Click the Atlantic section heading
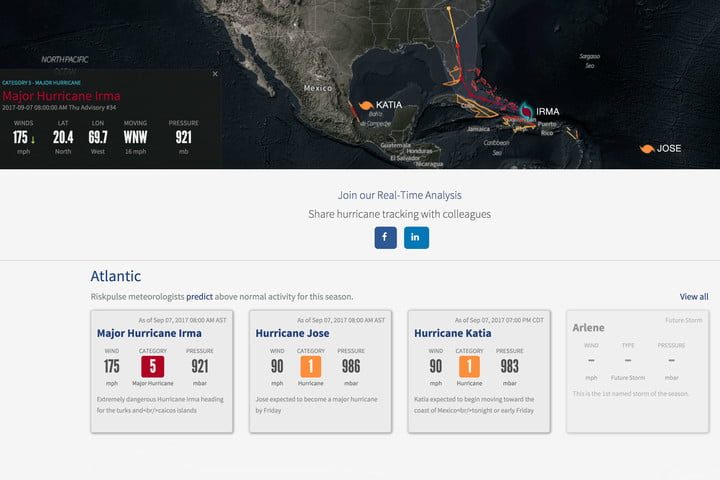 [115, 276]
